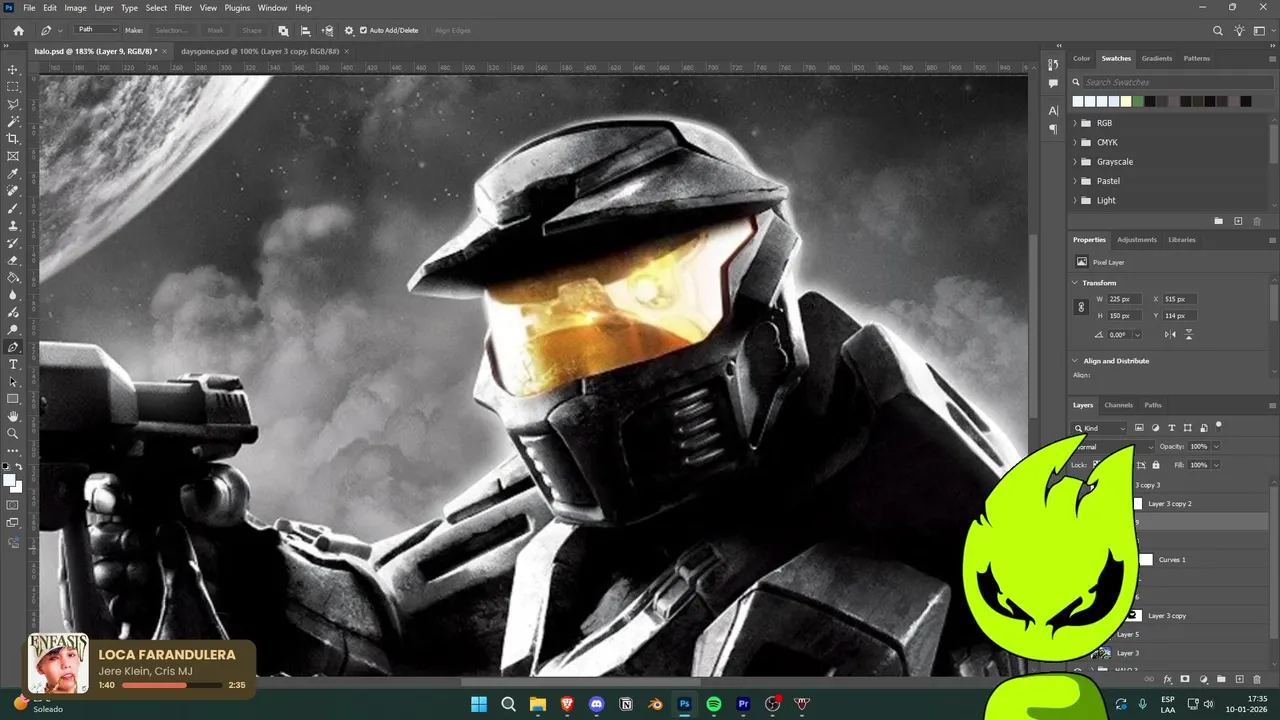
Task: Filter layers by adjustment layers
Action: [x=1155, y=428]
